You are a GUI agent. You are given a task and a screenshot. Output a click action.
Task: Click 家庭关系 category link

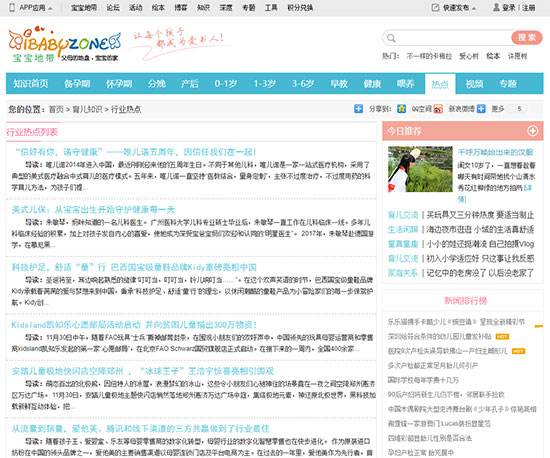click(403, 273)
